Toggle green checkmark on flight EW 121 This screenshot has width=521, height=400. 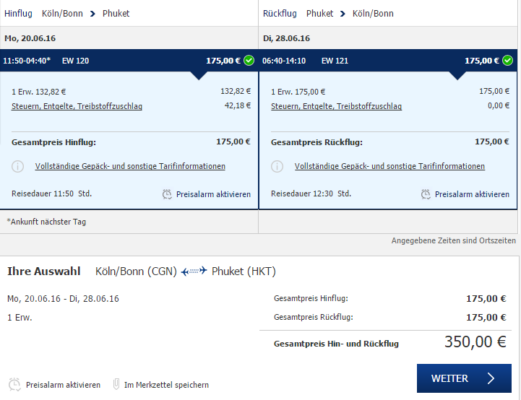point(508,60)
